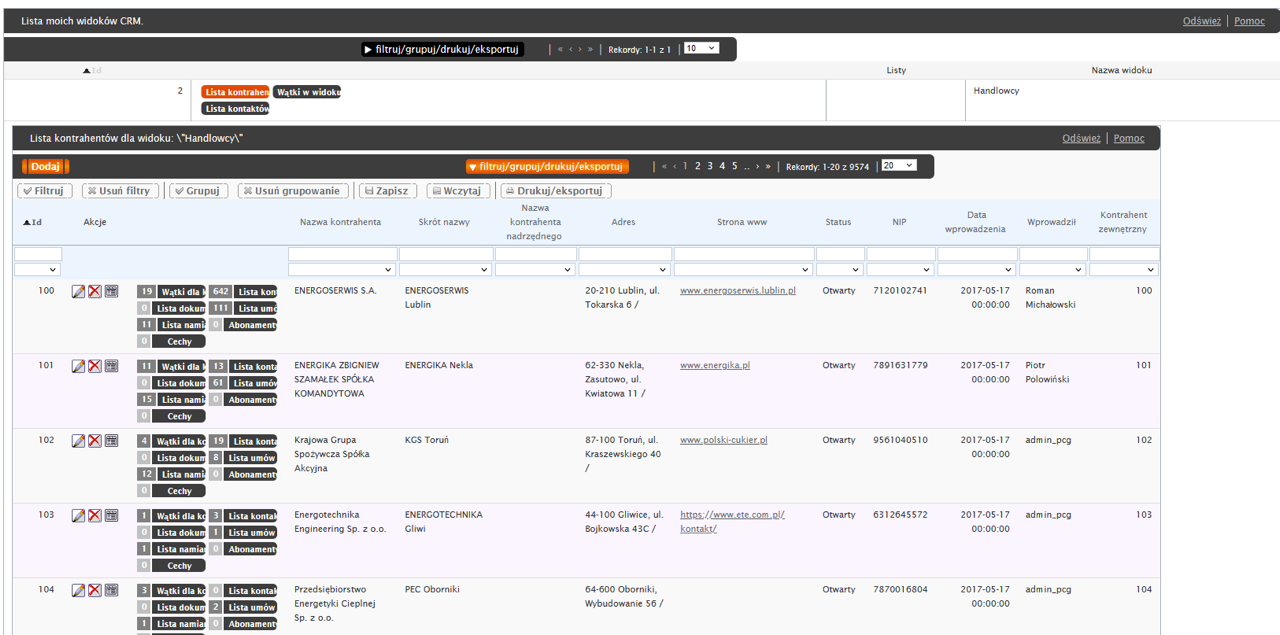Expand the Nazwa kontrahenta filter operator dropdown
This screenshot has height=635, width=1280.
342,270
